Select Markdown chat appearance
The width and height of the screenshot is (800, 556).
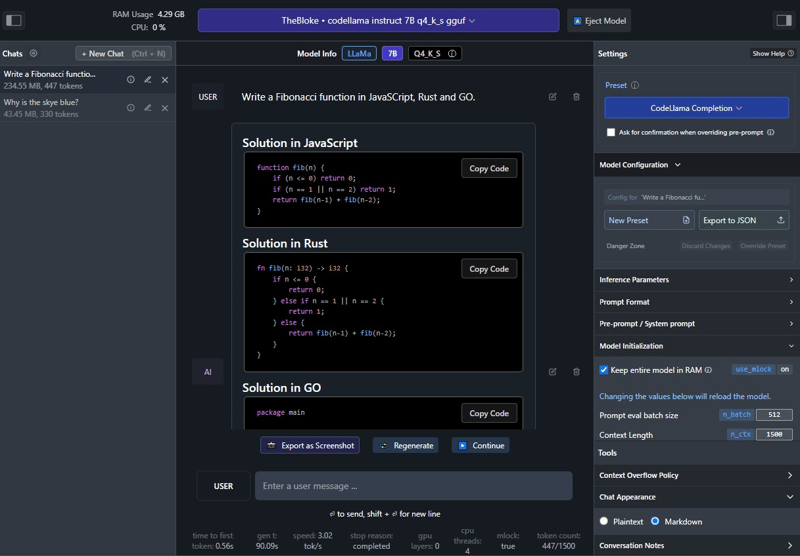click(x=655, y=521)
